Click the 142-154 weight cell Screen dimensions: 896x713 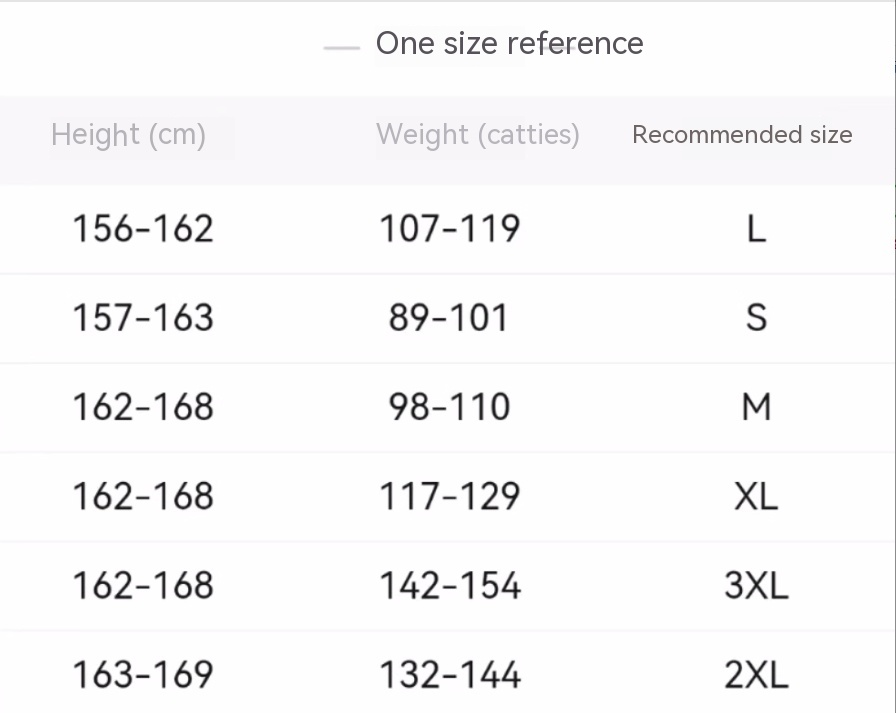coord(450,585)
